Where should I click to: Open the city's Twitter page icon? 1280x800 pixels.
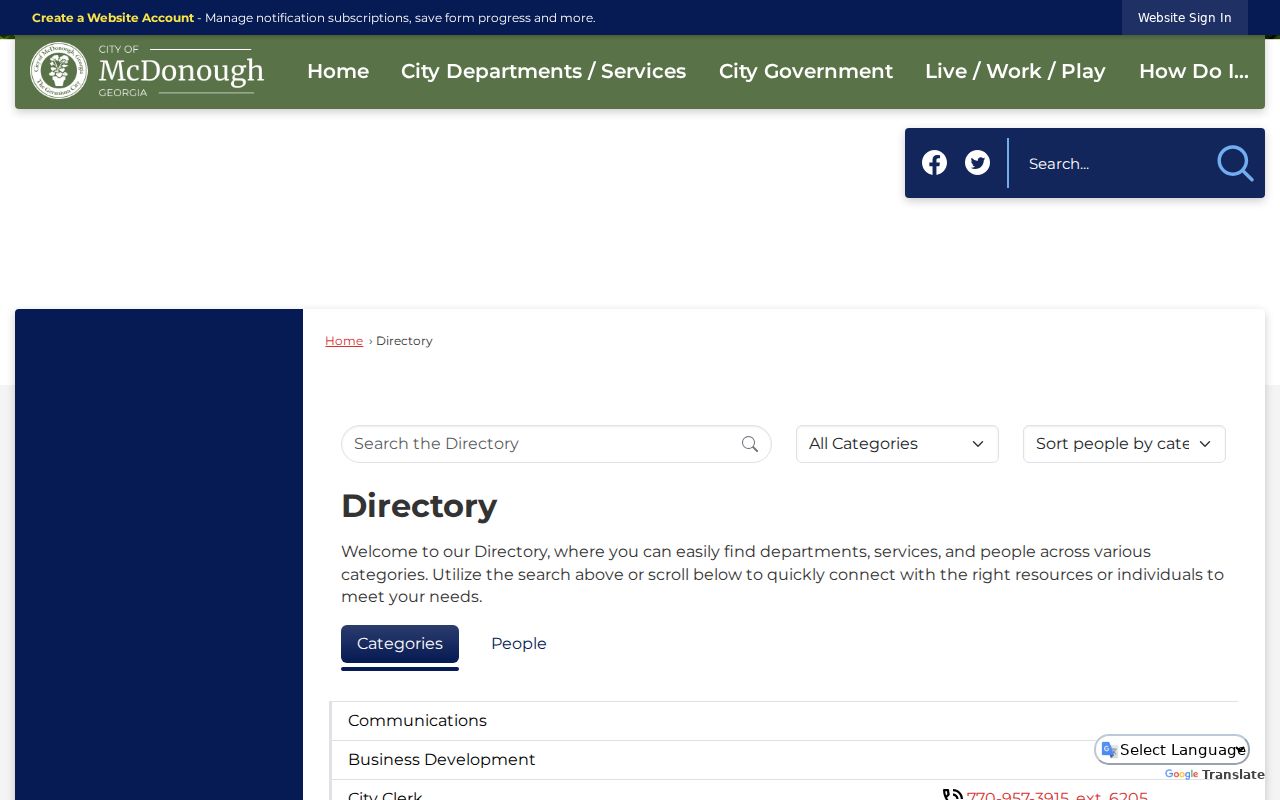point(977,163)
